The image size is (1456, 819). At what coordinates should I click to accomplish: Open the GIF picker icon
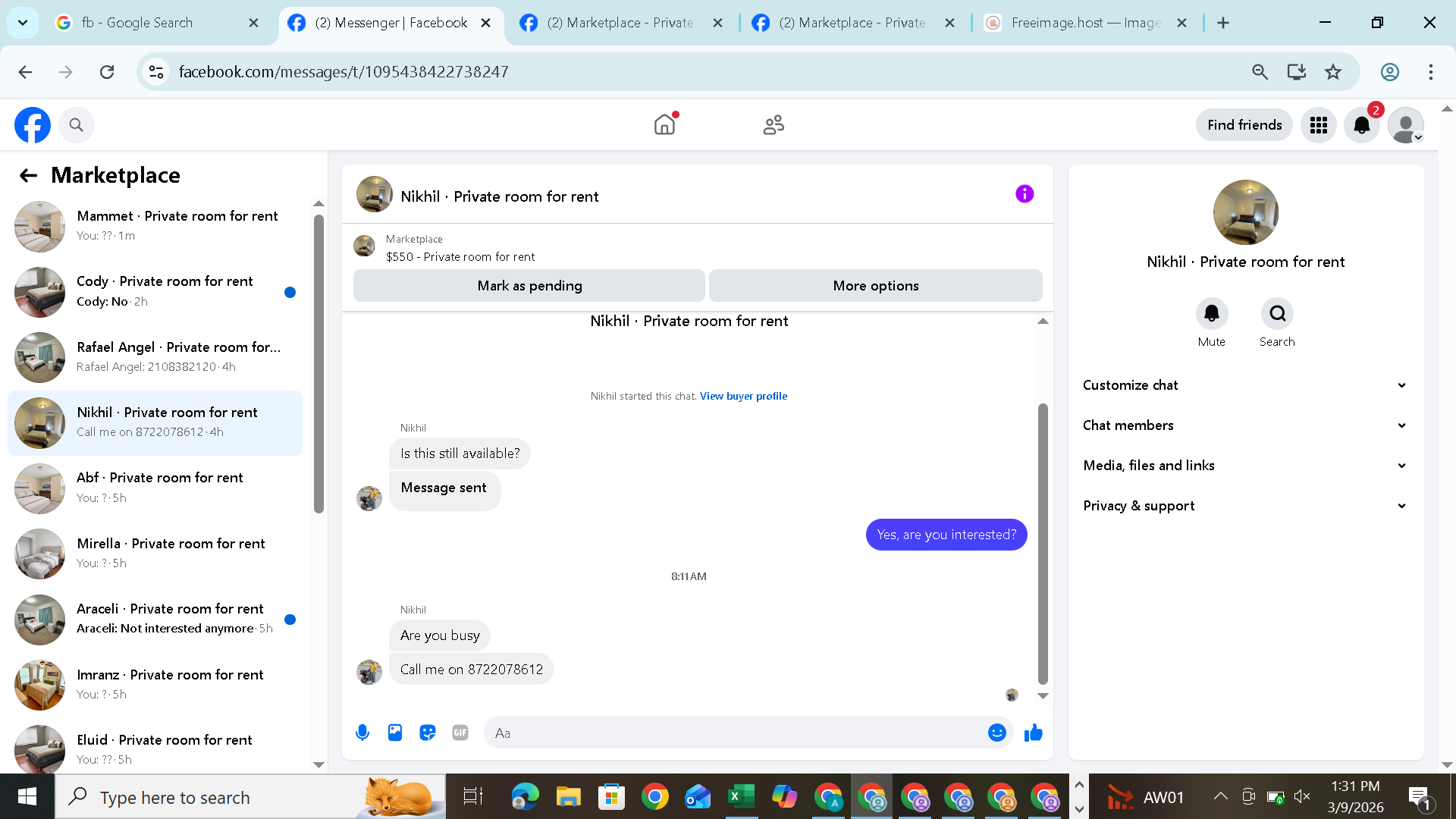coord(460,733)
